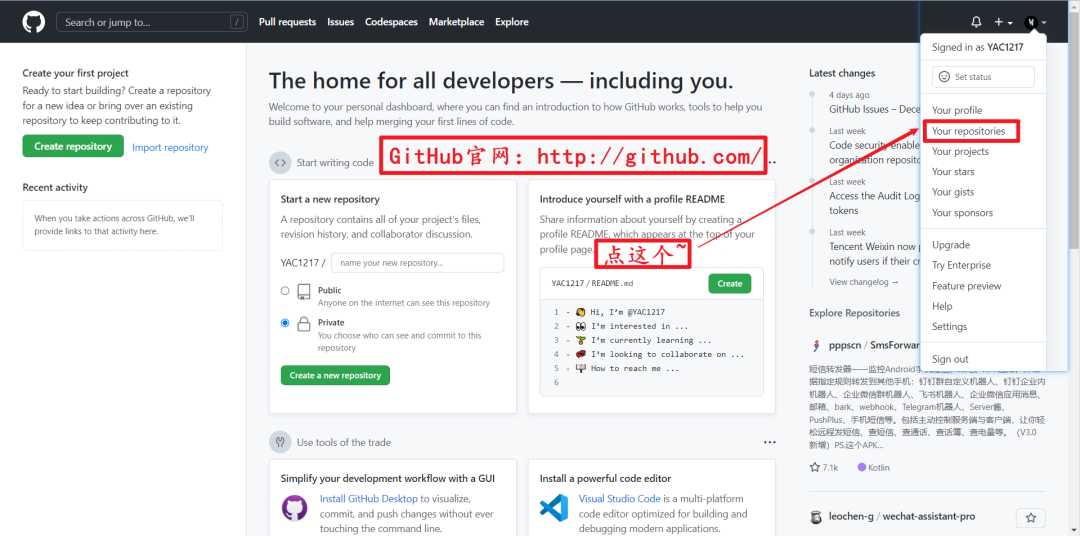Open the notifications bell
Viewport: 1080px width, 536px height.
pos(976,22)
